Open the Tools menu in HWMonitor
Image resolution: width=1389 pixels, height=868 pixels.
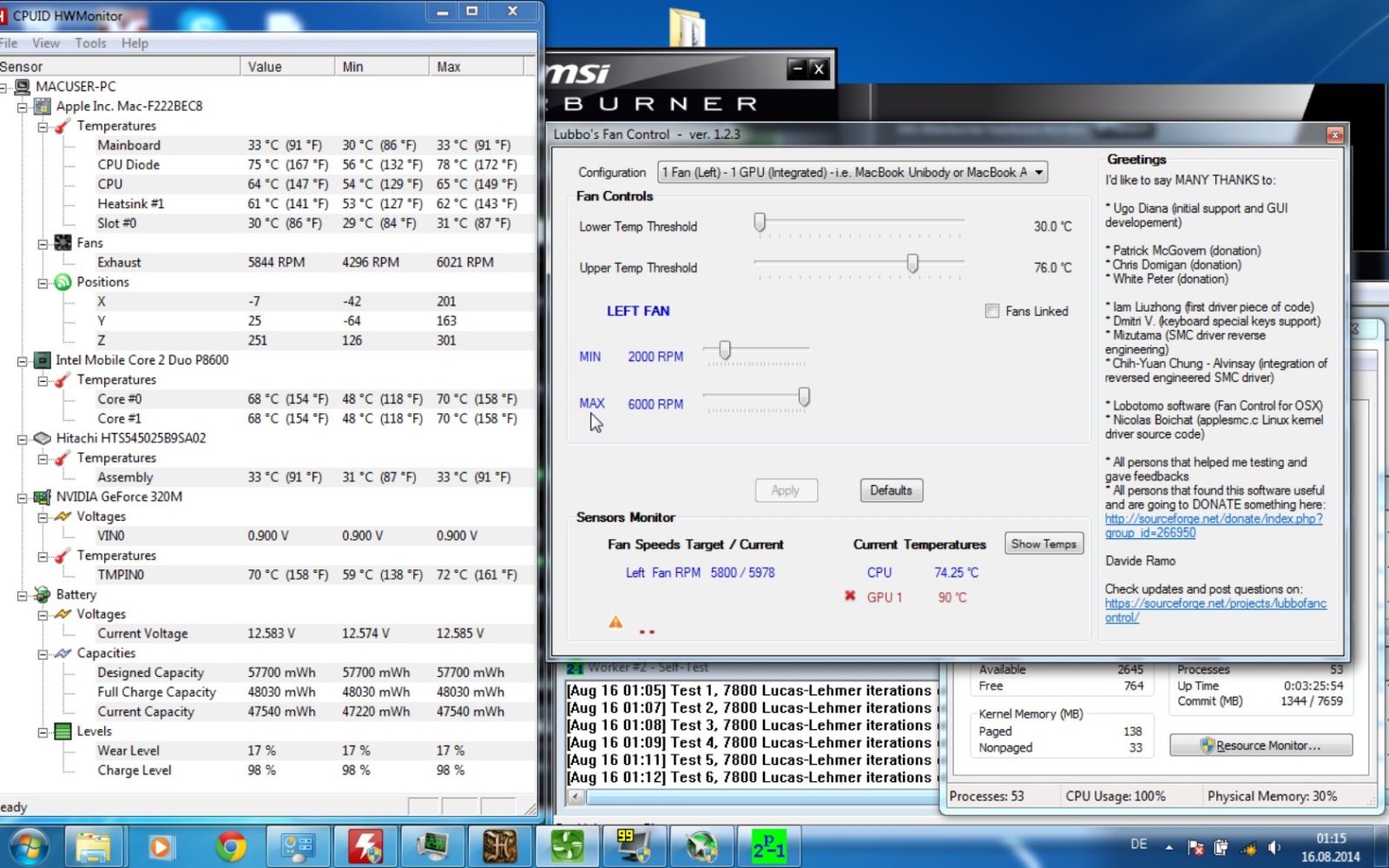[x=90, y=43]
